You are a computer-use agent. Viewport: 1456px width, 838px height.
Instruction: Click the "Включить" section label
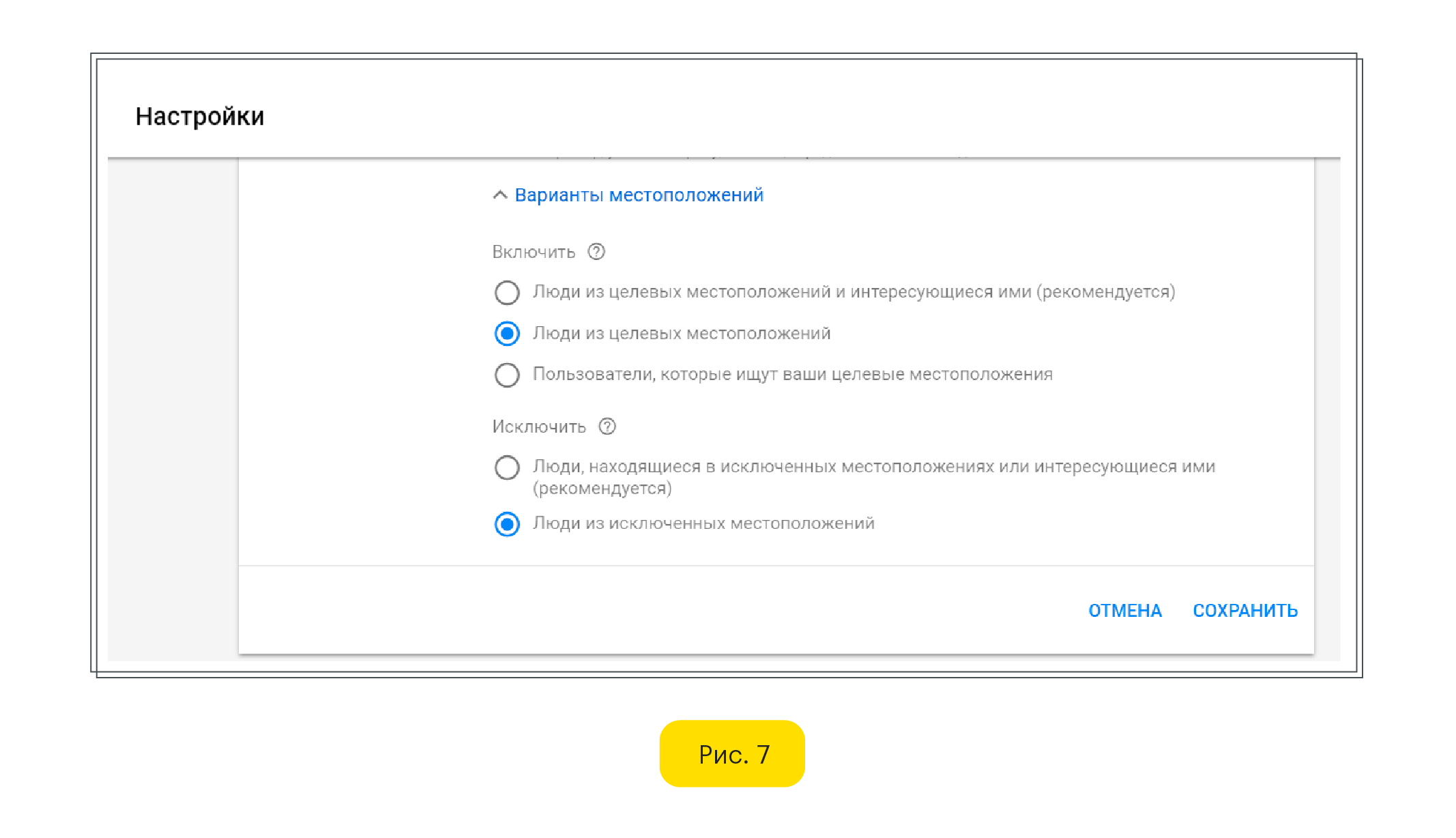pyautogui.click(x=534, y=252)
